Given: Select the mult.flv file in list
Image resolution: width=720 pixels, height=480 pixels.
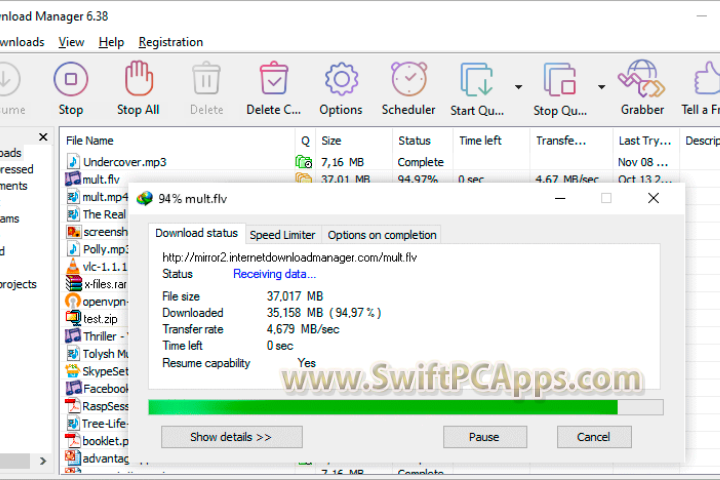Looking at the screenshot, I should pyautogui.click(x=101, y=180).
